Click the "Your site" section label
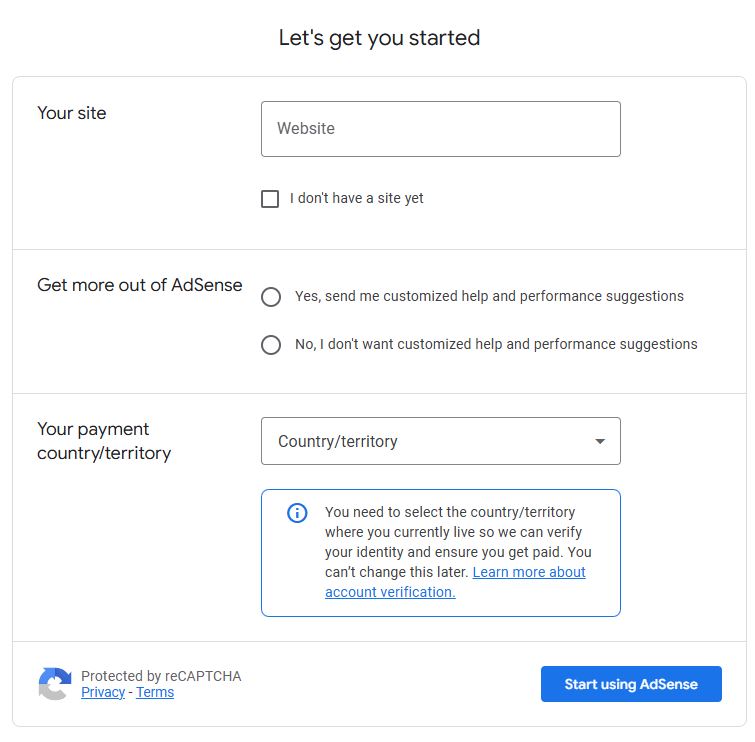755x742 pixels. (72, 113)
